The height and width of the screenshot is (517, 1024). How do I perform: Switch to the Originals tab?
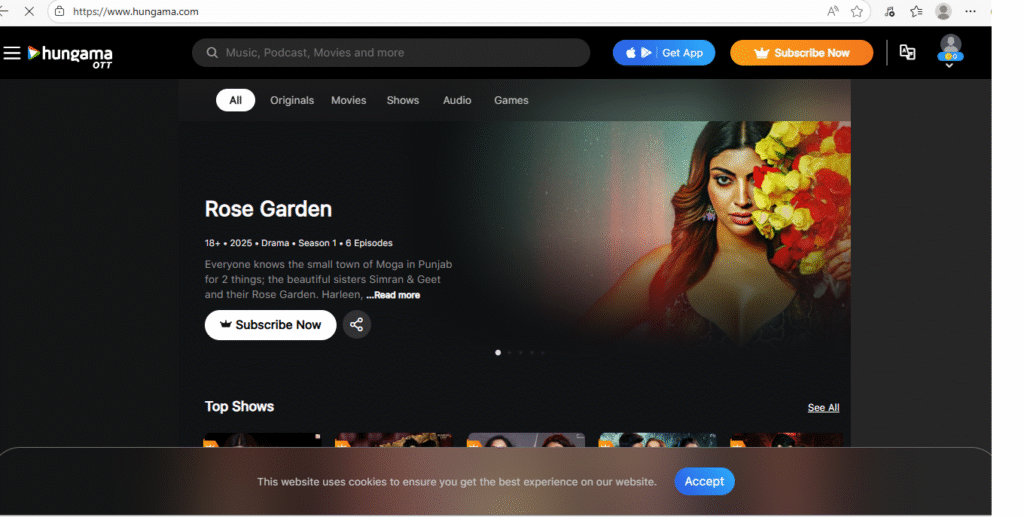[292, 101]
